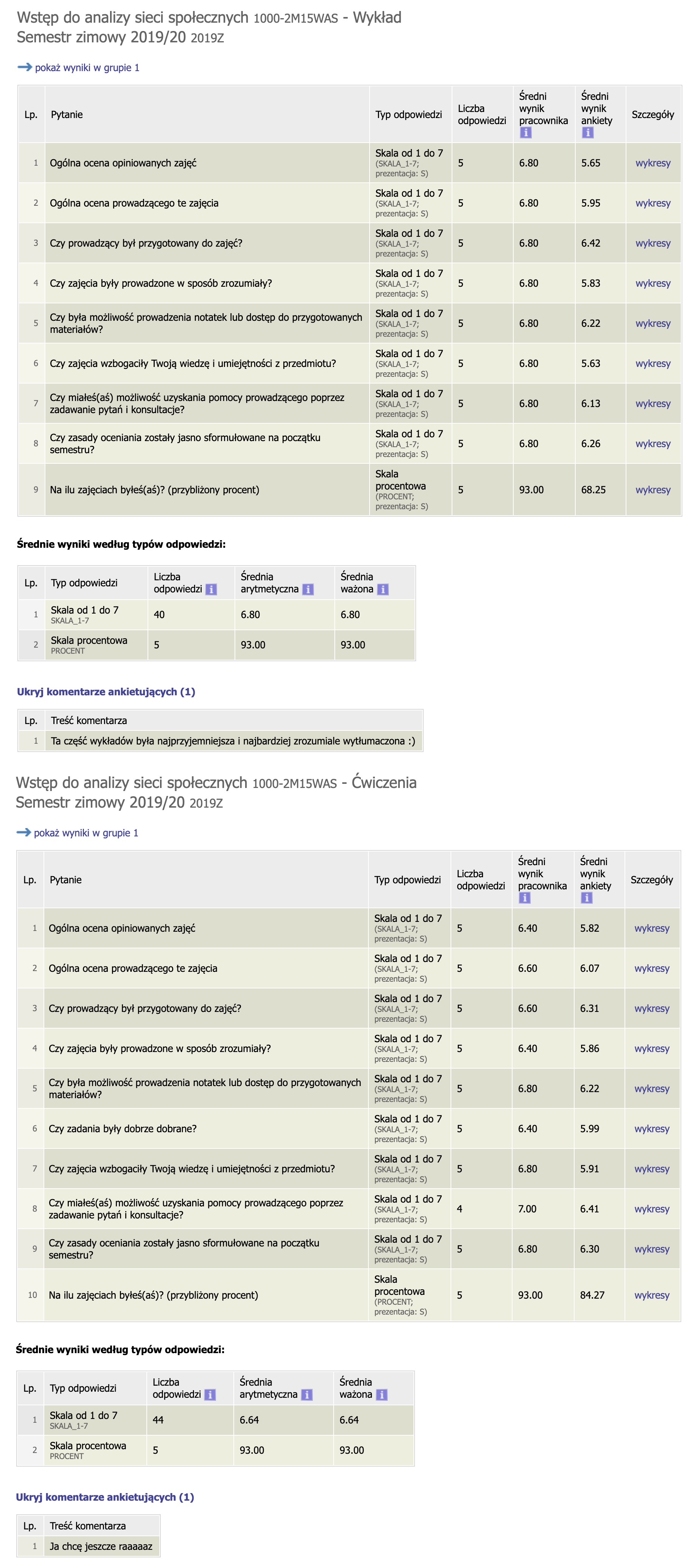The image size is (696, 1568).
Task: Click value 84.27 in Ćwiczenia table
Action: 592,1295
